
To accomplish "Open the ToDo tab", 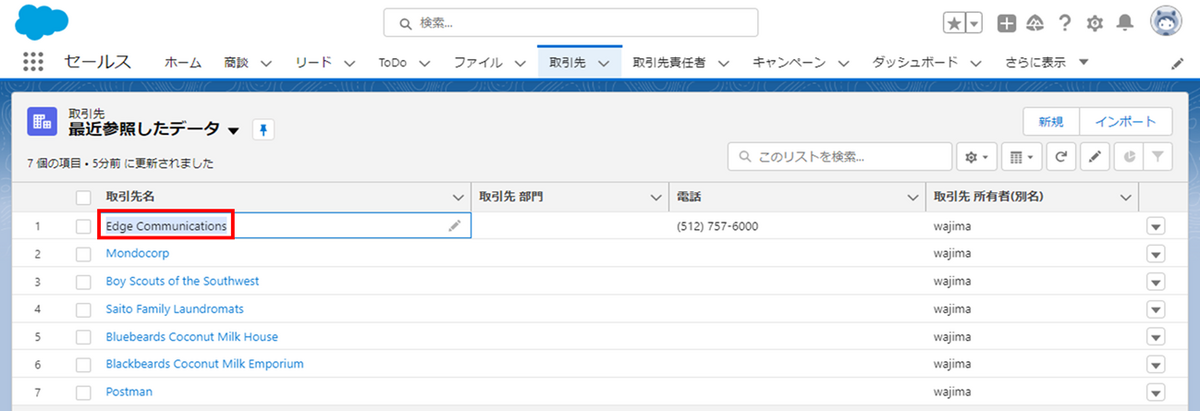I will [393, 62].
